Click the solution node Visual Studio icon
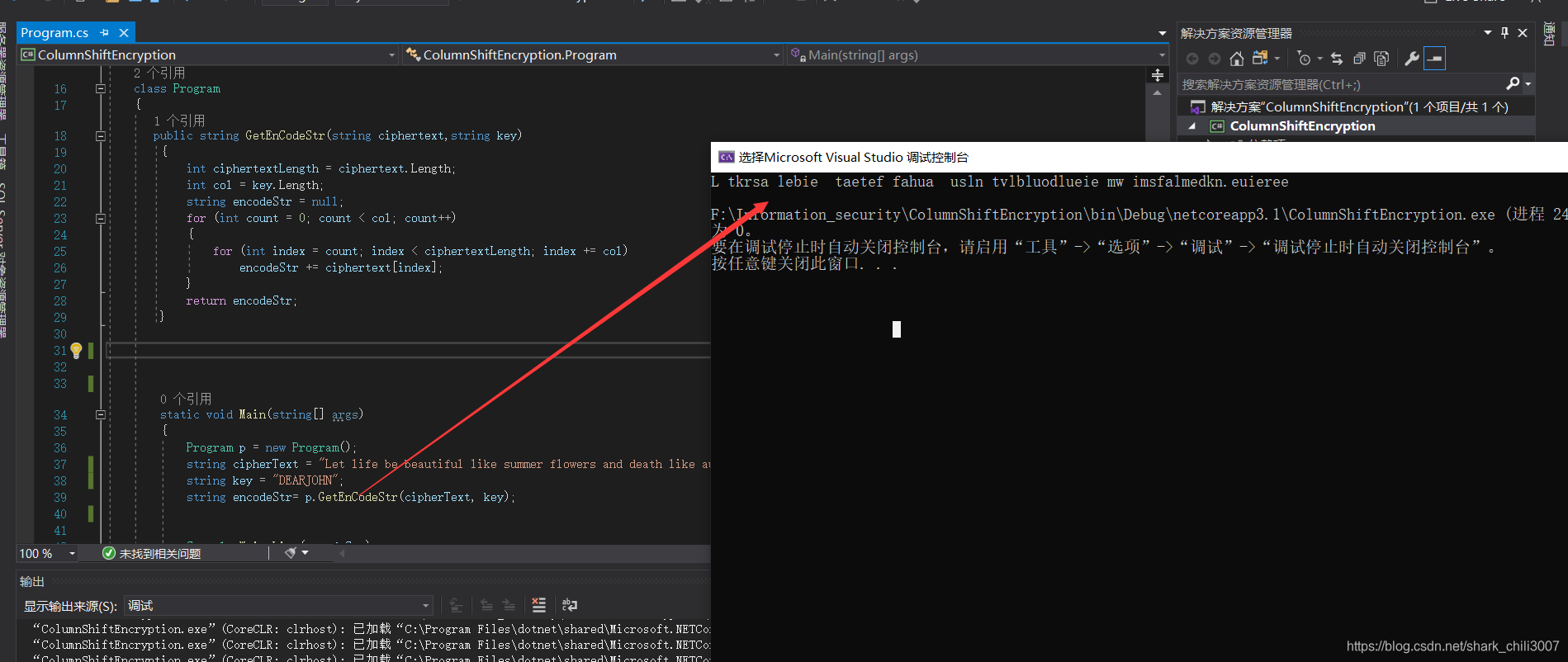The height and width of the screenshot is (662, 1568). 1197,106
